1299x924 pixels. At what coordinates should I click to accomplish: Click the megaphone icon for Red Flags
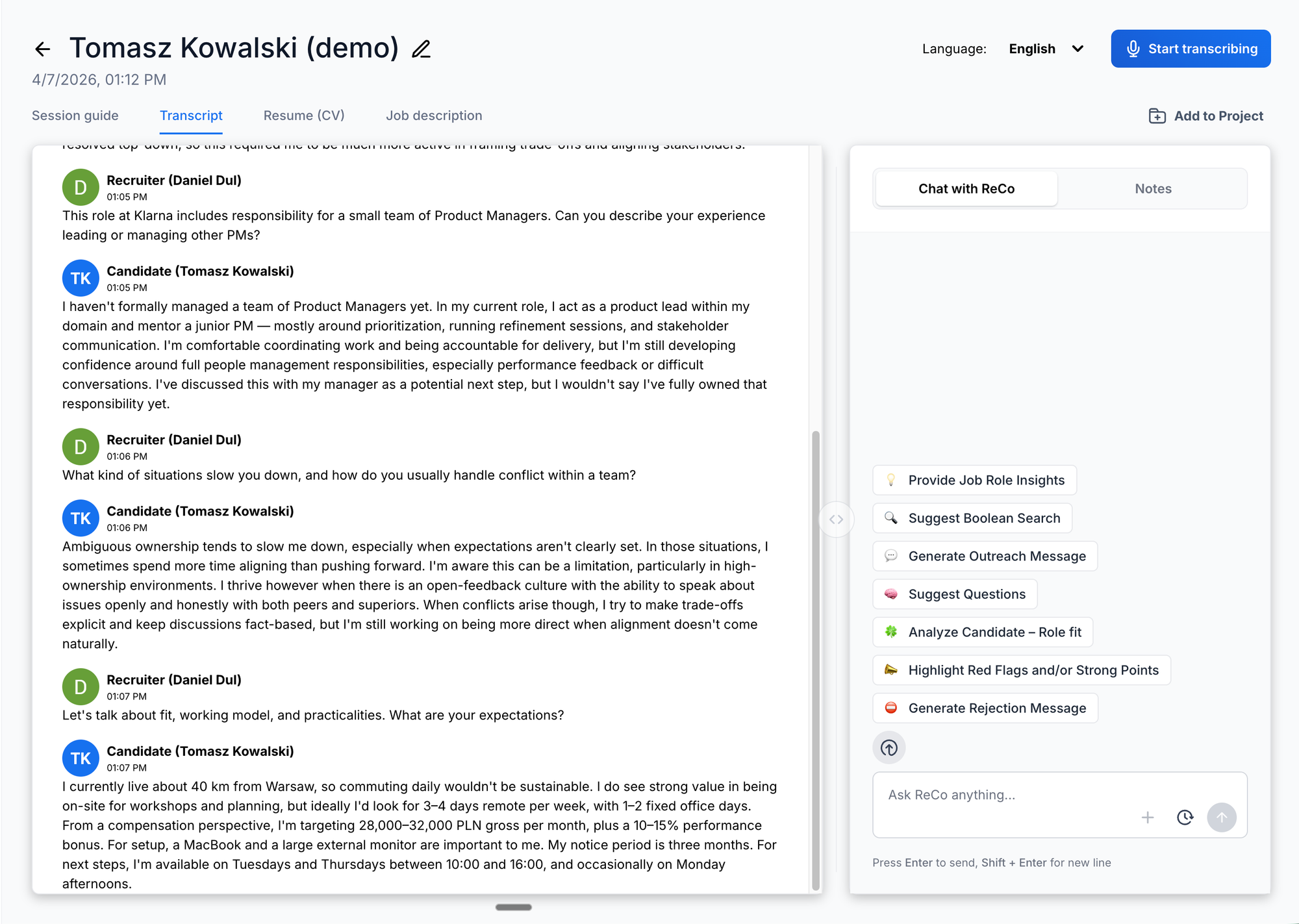[891, 669]
